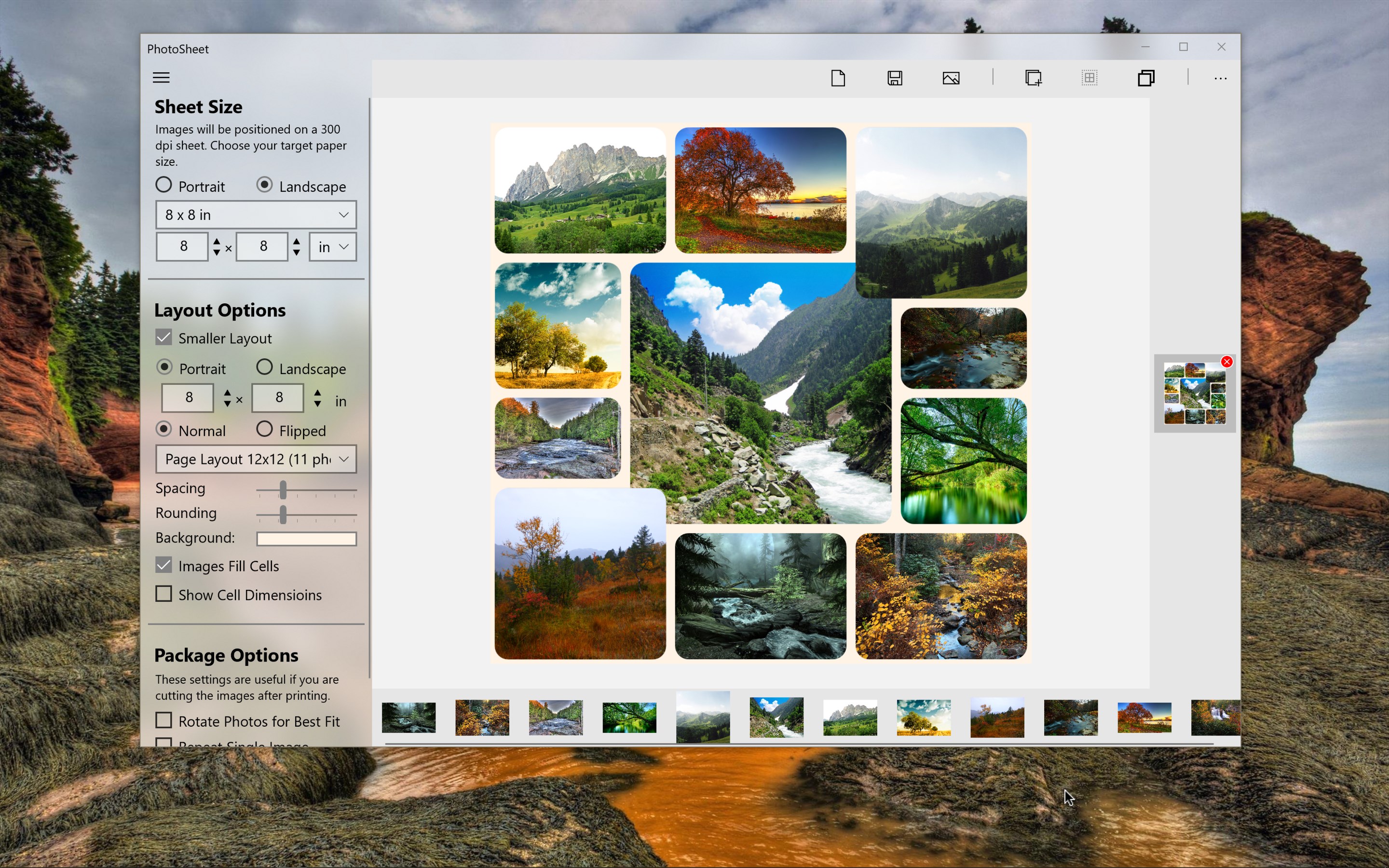Click the add picture icon
Image resolution: width=1389 pixels, height=868 pixels.
pyautogui.click(x=951, y=78)
